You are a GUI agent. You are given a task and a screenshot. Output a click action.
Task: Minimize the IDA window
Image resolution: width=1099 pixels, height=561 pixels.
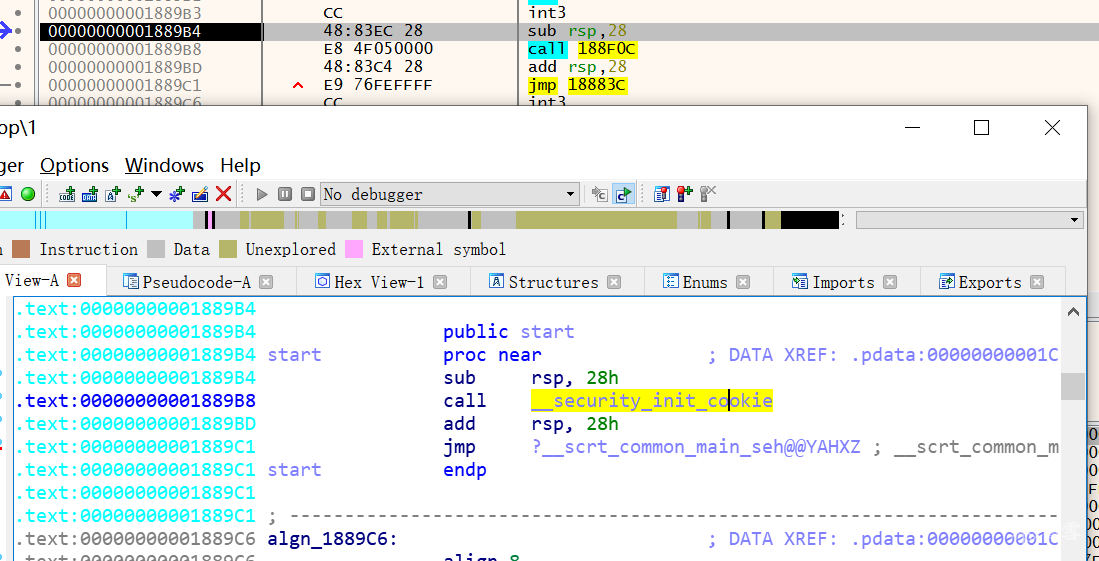912,128
